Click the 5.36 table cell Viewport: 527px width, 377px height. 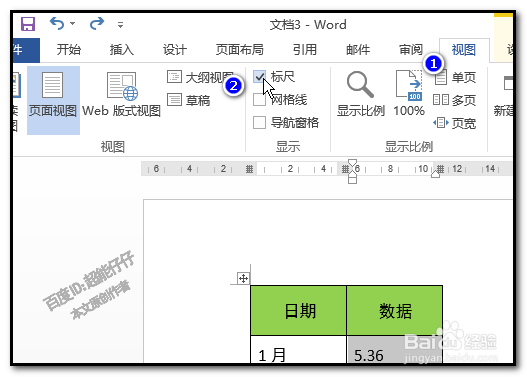[x=395, y=349]
